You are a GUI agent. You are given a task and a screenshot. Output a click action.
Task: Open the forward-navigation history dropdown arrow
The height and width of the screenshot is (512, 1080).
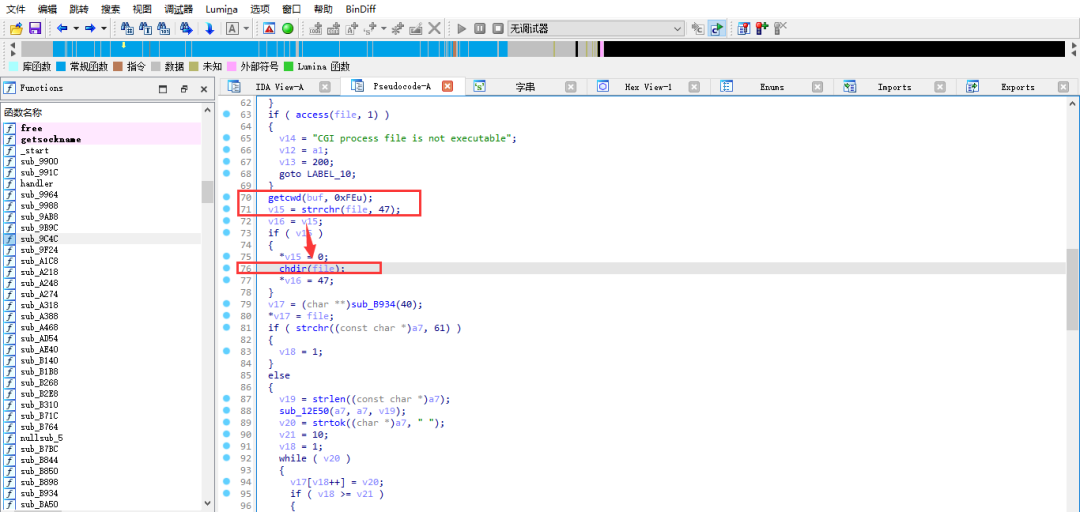tap(103, 28)
